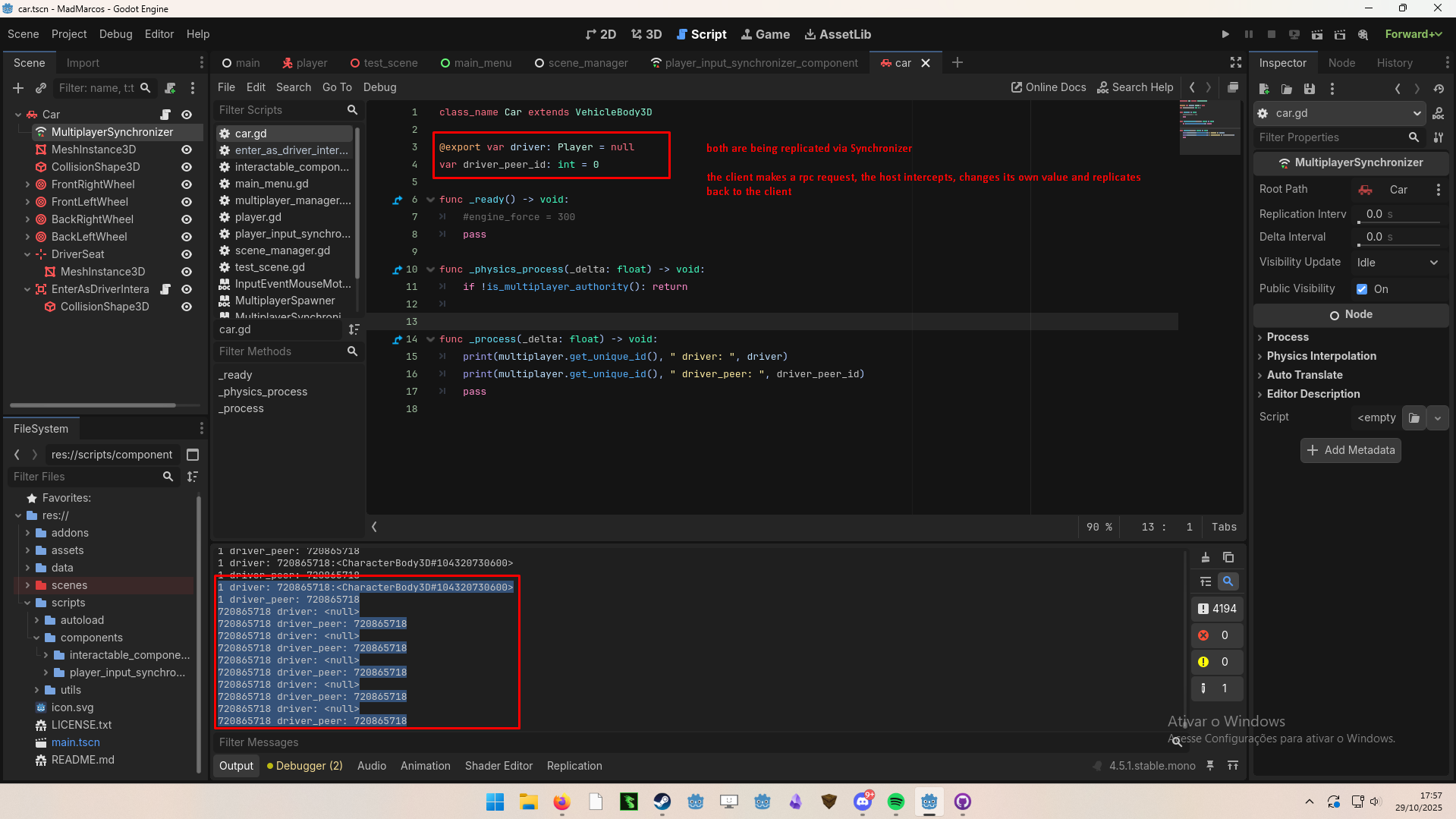Click the Add Metadata button
This screenshot has width=1456, height=819.
click(1351, 450)
